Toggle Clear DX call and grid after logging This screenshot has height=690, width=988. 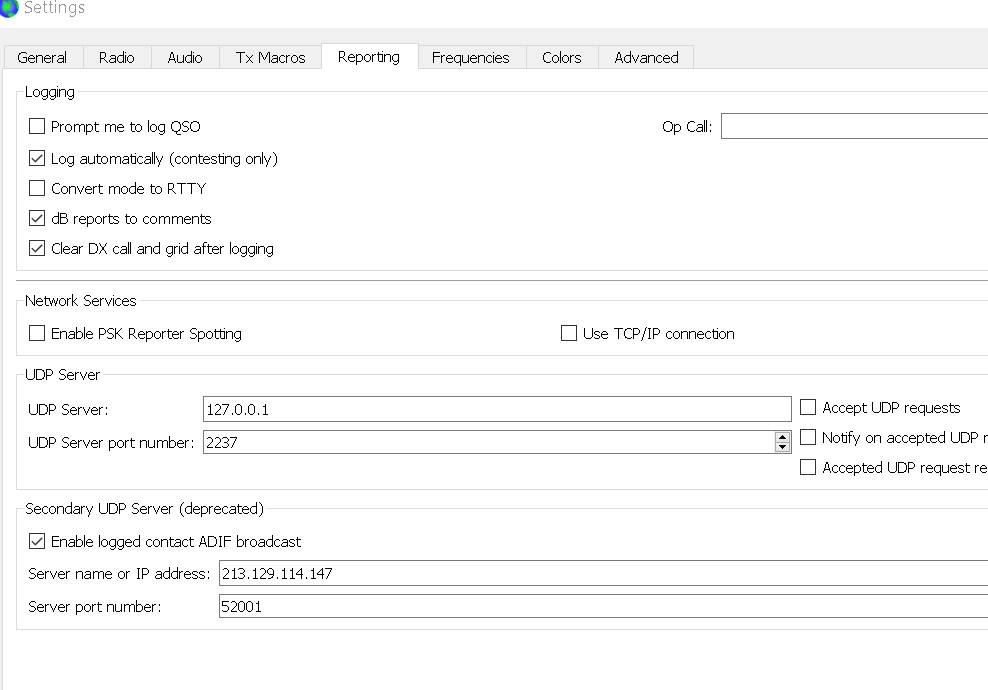(37, 248)
